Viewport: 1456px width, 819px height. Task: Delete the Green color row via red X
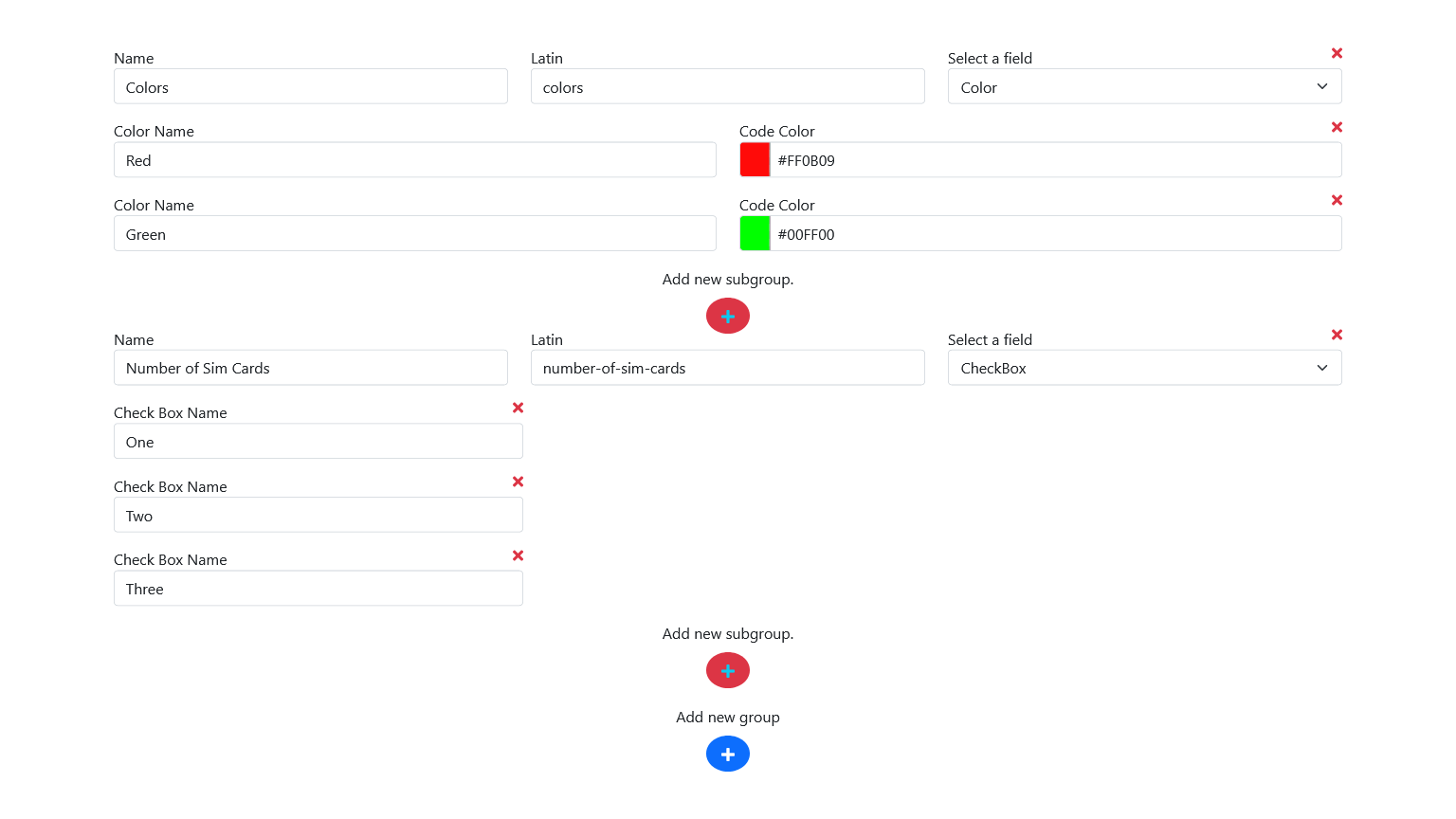coord(1337,200)
